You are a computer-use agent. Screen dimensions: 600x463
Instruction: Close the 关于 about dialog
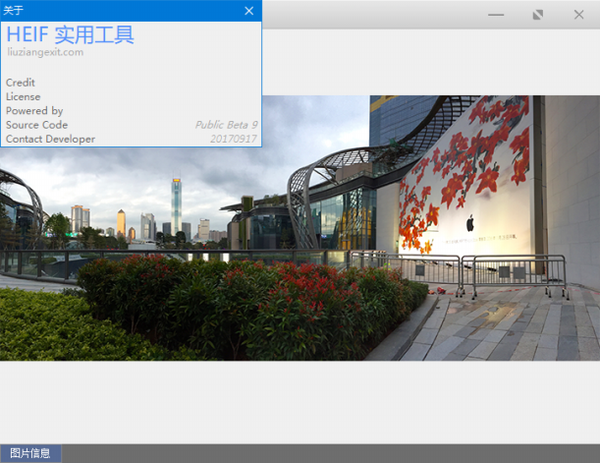tap(249, 11)
